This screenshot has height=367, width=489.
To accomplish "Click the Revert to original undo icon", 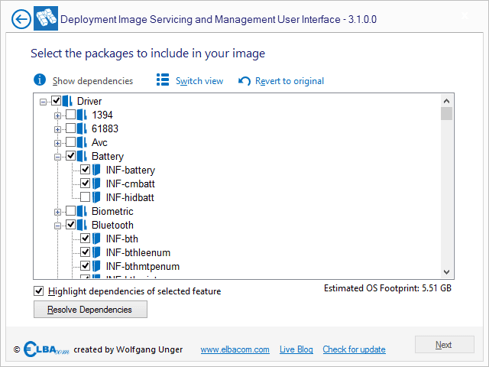I will (x=244, y=81).
